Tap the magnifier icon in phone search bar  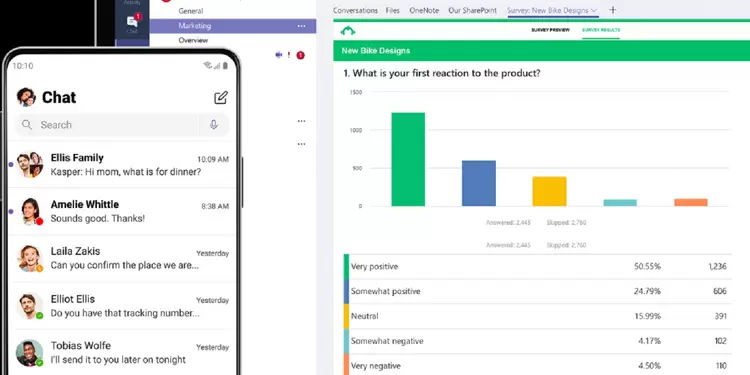(27, 125)
